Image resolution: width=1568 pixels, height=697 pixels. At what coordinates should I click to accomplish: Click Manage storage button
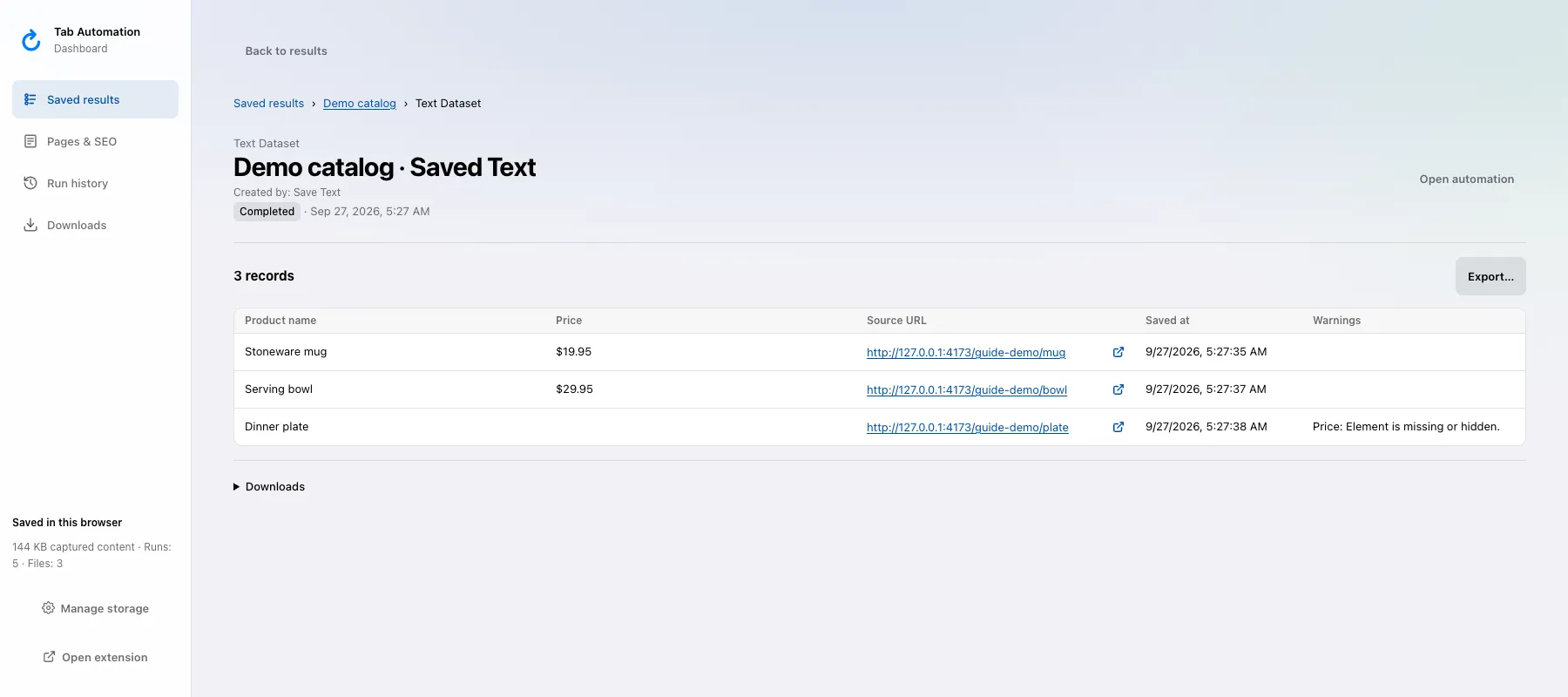click(95, 608)
